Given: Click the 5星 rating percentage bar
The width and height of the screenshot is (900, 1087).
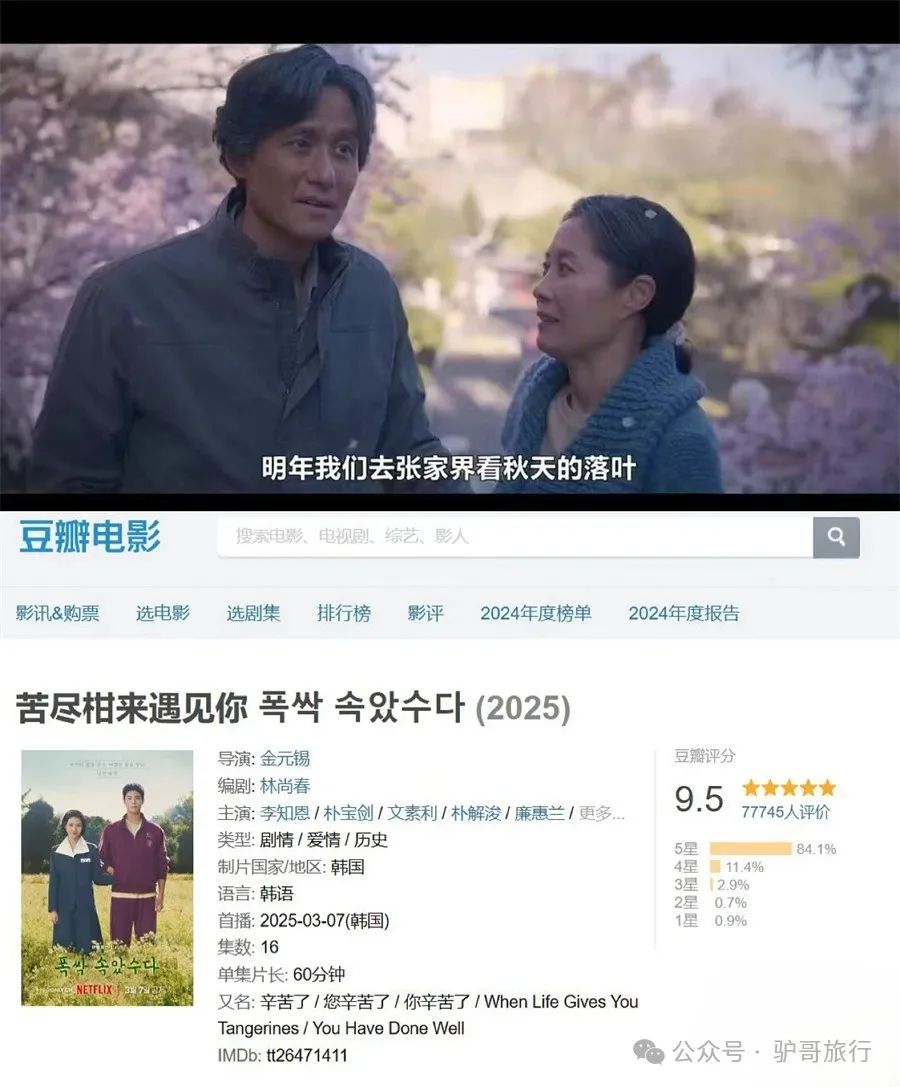Looking at the screenshot, I should click(x=751, y=849).
